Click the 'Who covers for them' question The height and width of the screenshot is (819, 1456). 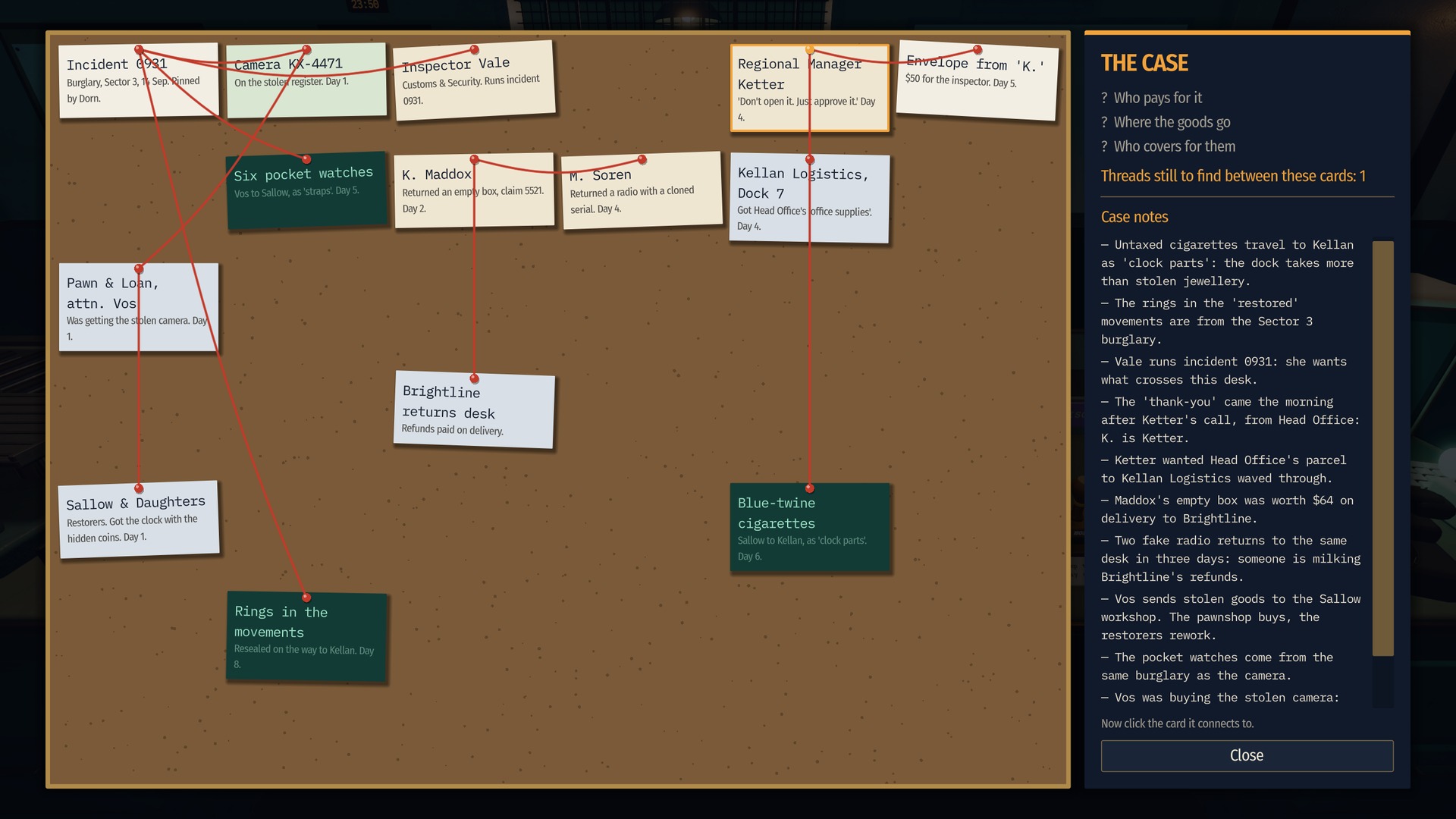pyautogui.click(x=1168, y=146)
